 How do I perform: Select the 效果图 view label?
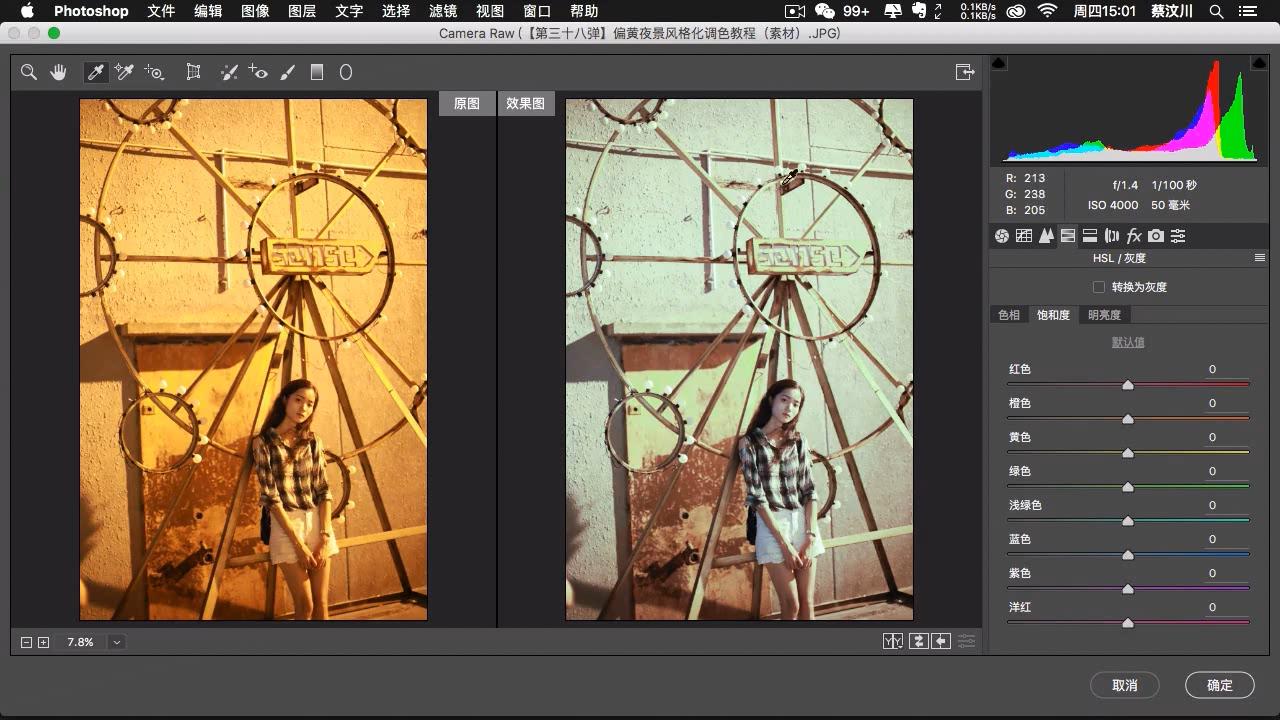click(526, 103)
